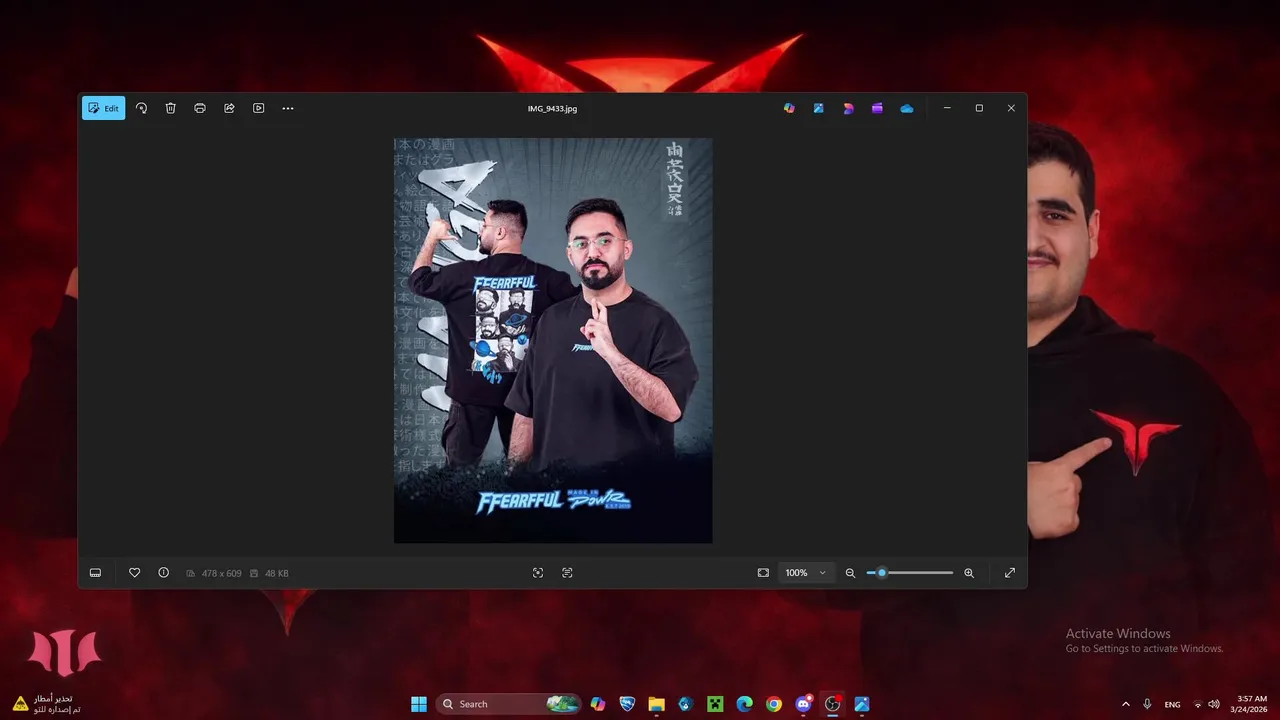Open Microsoft Edge from the taskbar

click(x=744, y=704)
